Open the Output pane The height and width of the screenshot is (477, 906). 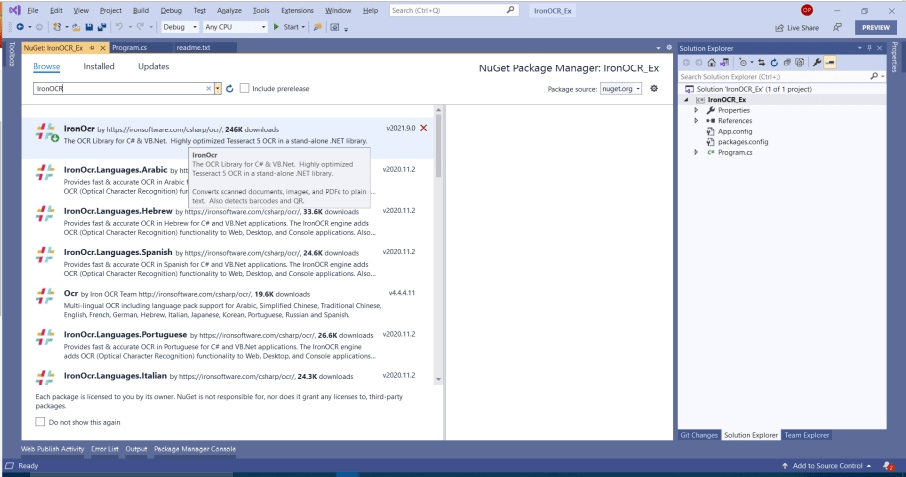[136, 449]
